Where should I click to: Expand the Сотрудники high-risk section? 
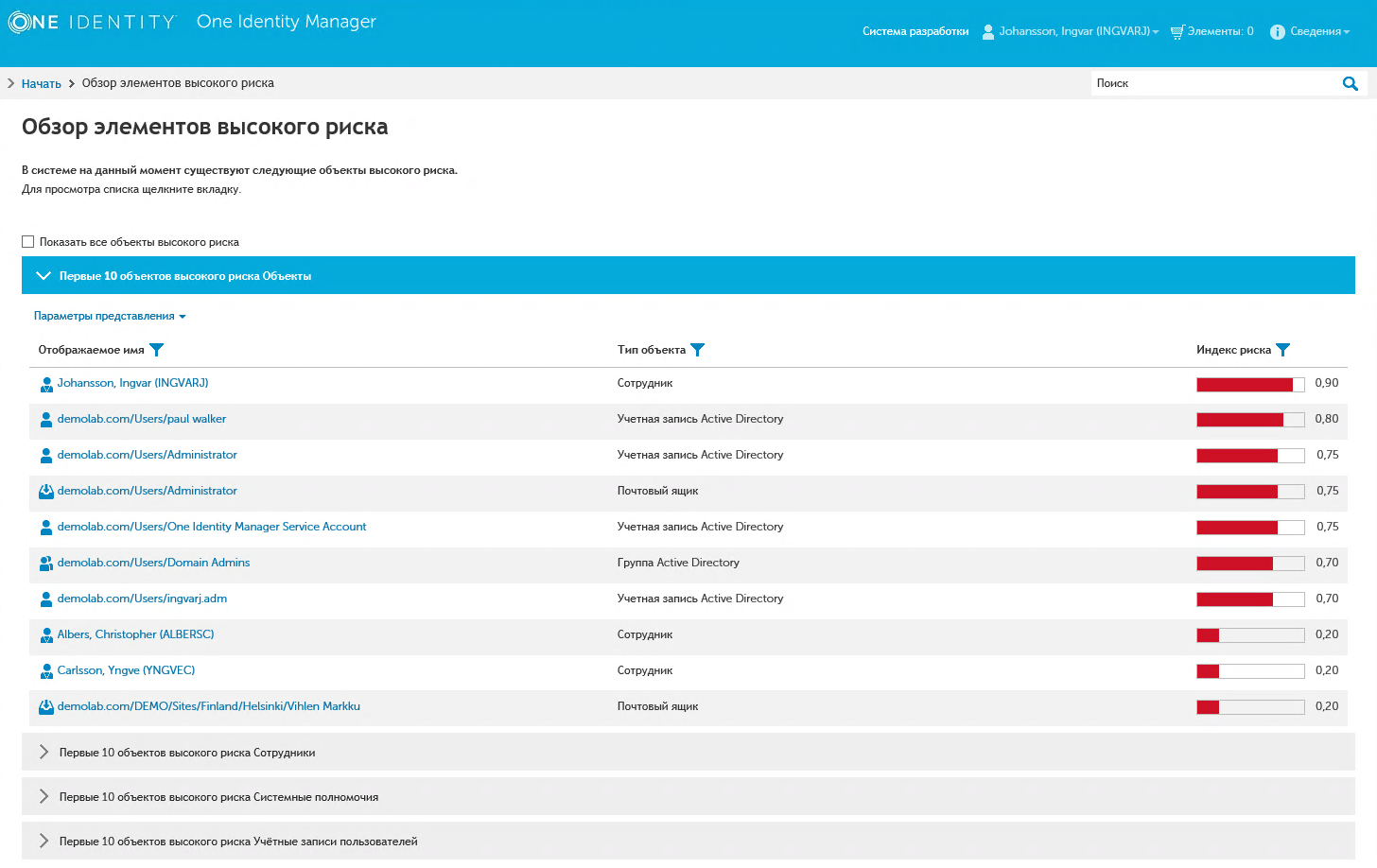click(x=688, y=752)
